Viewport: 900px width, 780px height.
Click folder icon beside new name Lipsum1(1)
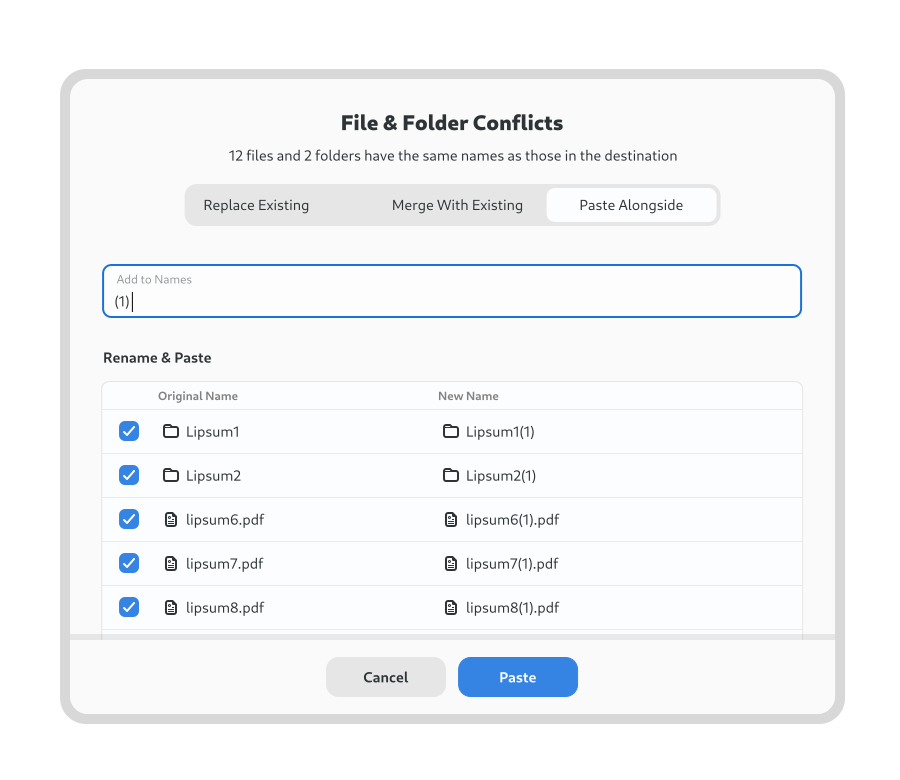pos(451,431)
